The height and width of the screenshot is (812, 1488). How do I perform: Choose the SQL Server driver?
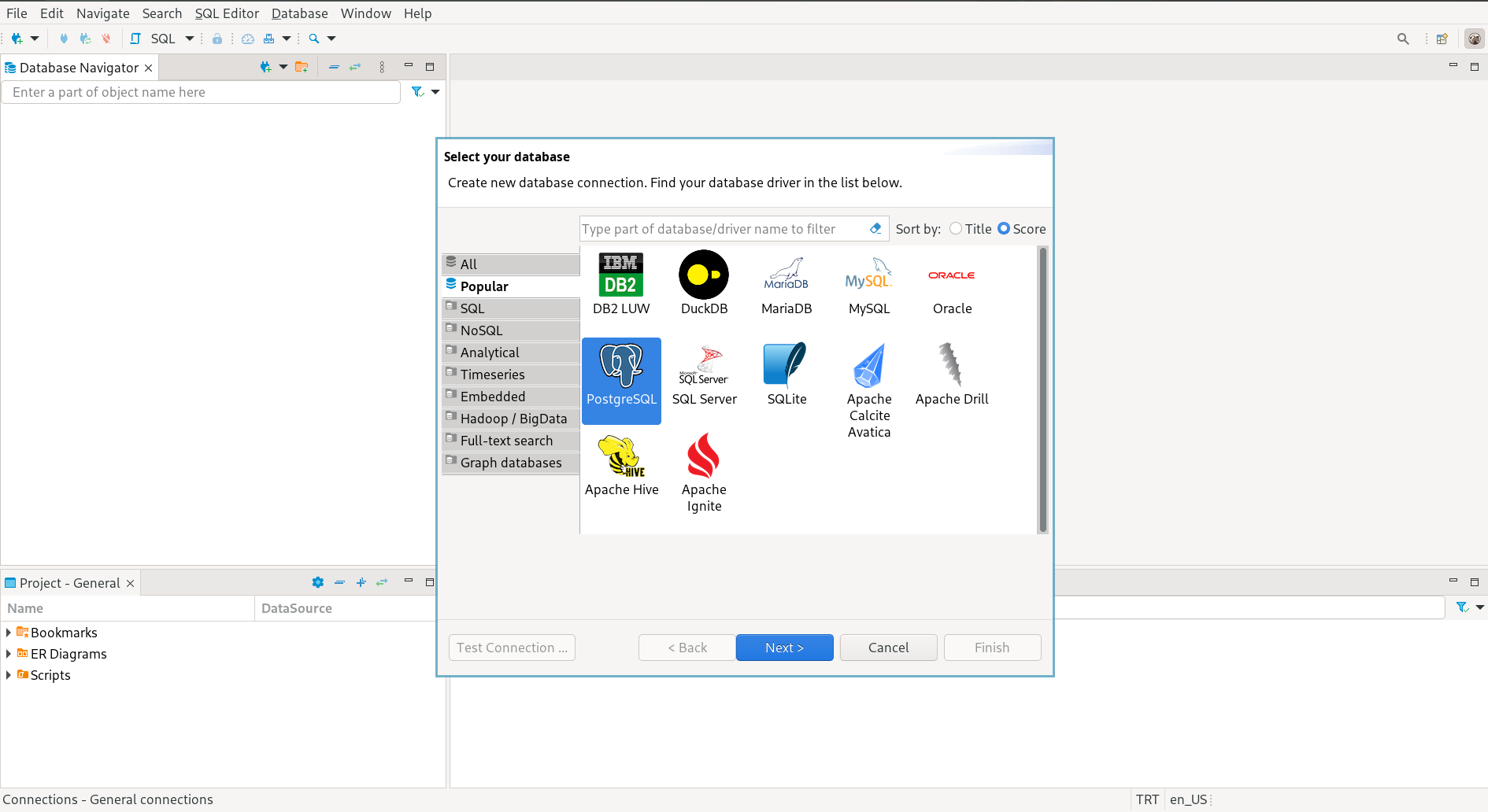coord(704,375)
